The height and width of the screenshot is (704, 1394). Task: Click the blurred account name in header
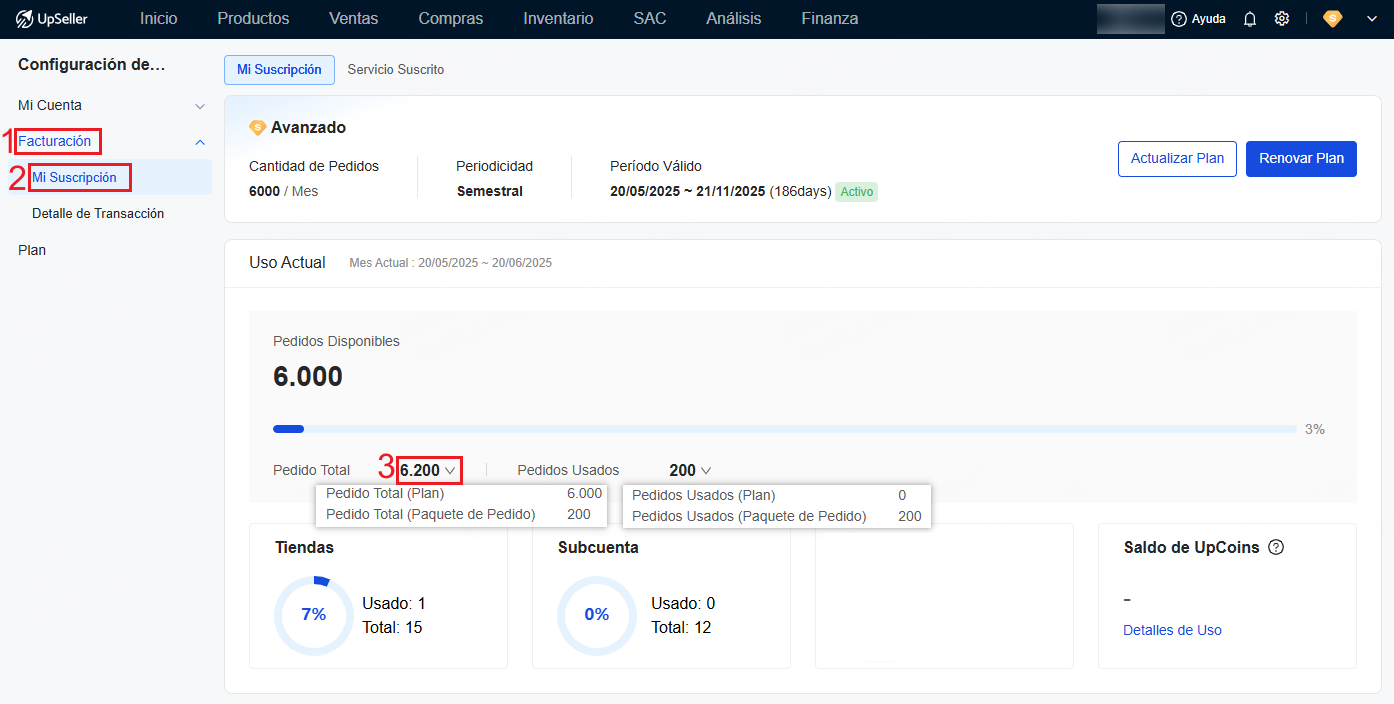pyautogui.click(x=1130, y=19)
